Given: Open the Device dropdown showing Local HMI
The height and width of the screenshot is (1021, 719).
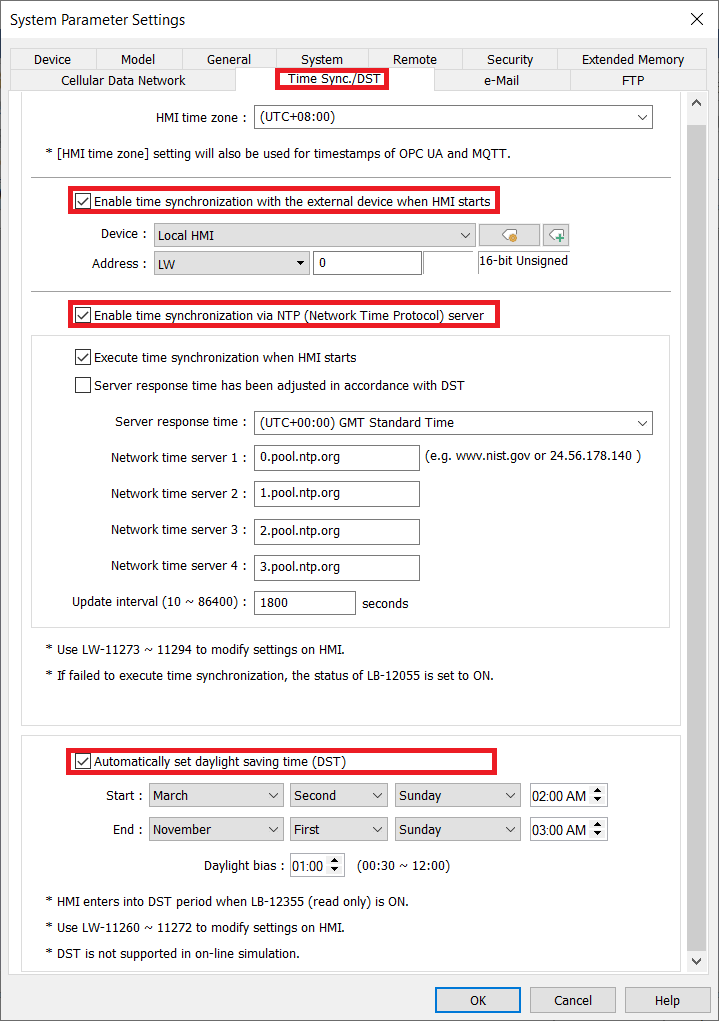Looking at the screenshot, I should pyautogui.click(x=314, y=235).
